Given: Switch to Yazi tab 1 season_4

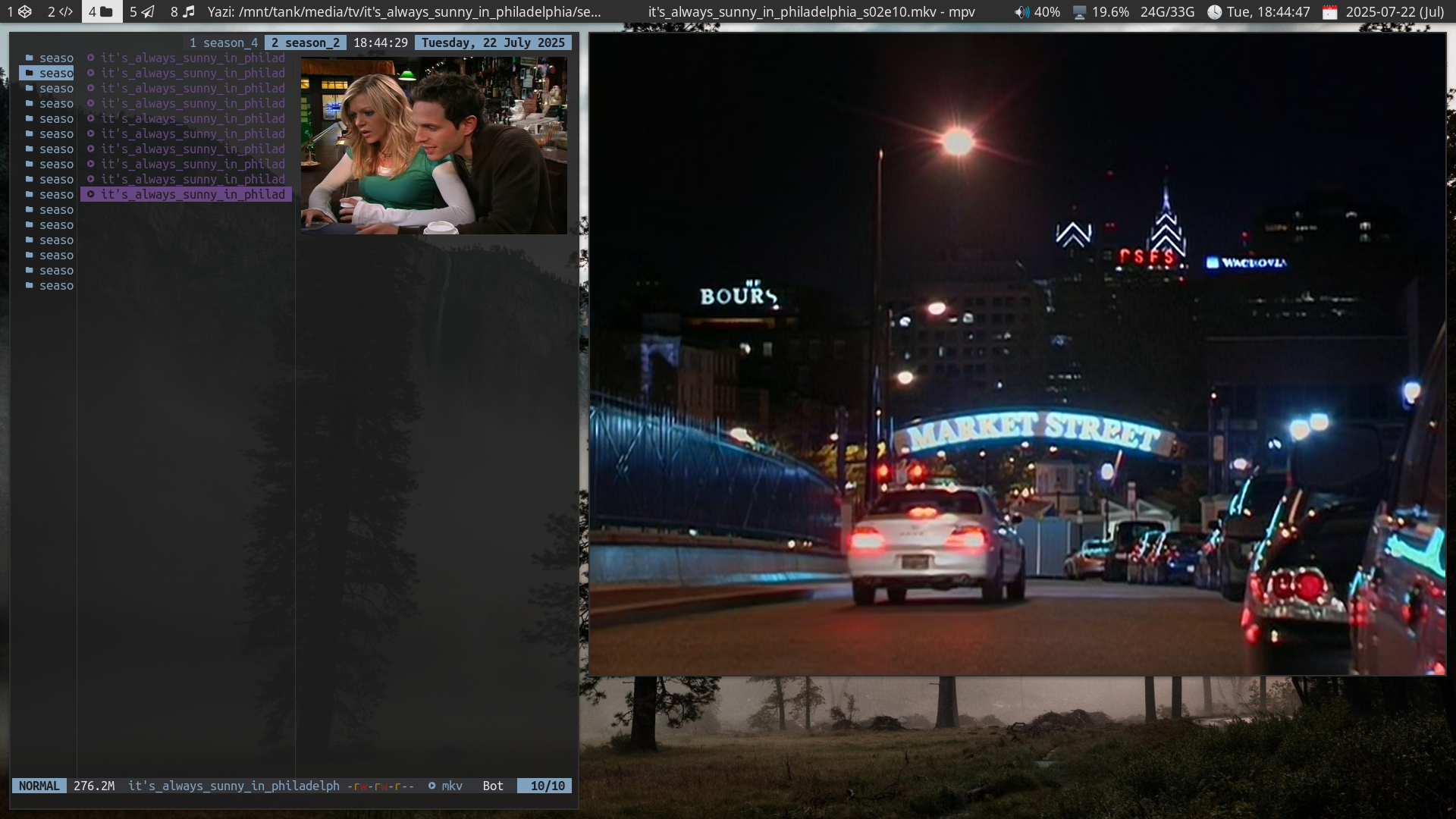Looking at the screenshot, I should click(x=224, y=42).
